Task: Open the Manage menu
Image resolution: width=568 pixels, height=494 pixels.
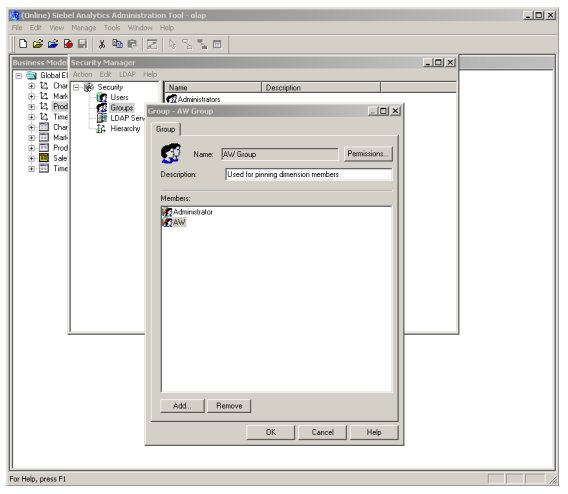Action: pos(84,28)
